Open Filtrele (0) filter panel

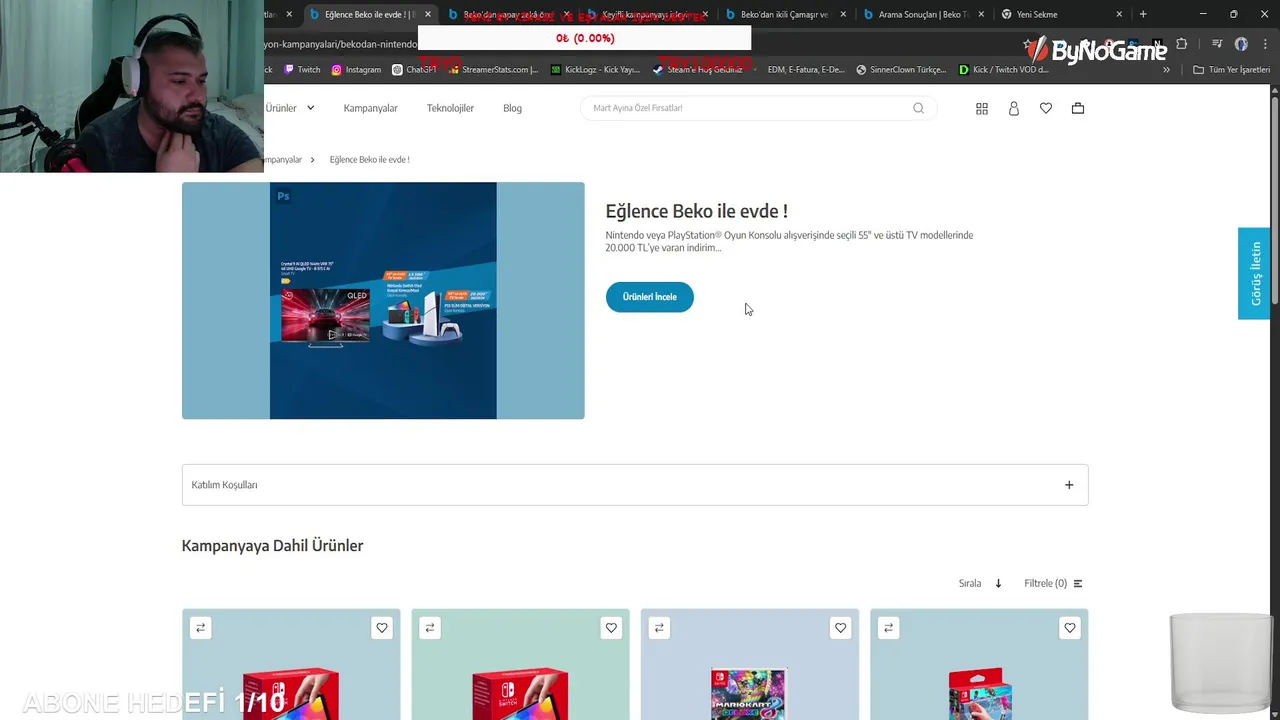[1053, 583]
